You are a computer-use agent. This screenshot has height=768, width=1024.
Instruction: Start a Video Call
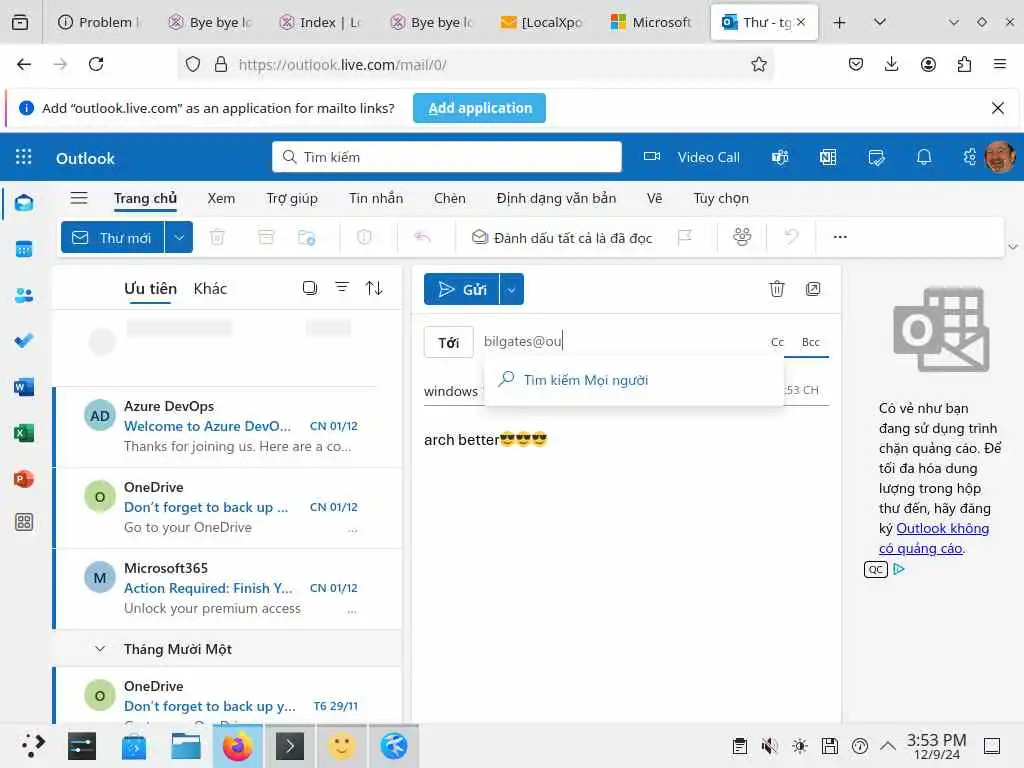[x=692, y=157]
